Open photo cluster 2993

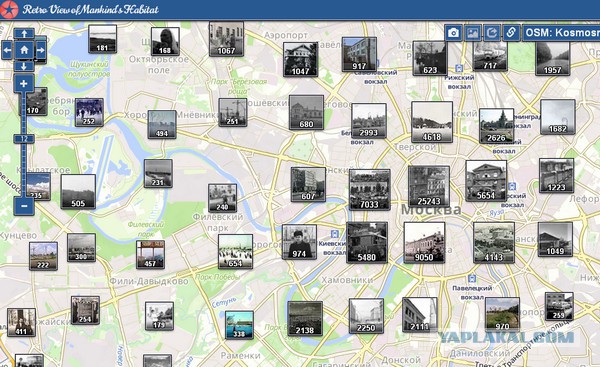coord(369,121)
